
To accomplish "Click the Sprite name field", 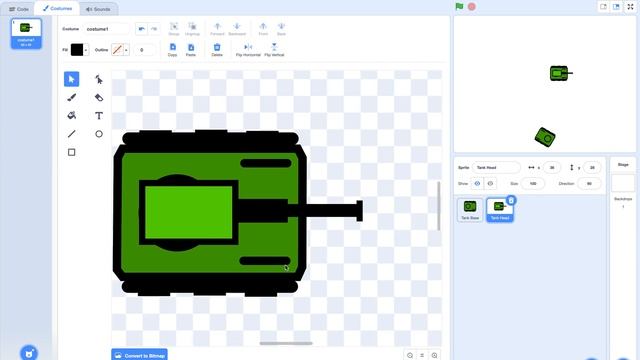I will pos(496,167).
